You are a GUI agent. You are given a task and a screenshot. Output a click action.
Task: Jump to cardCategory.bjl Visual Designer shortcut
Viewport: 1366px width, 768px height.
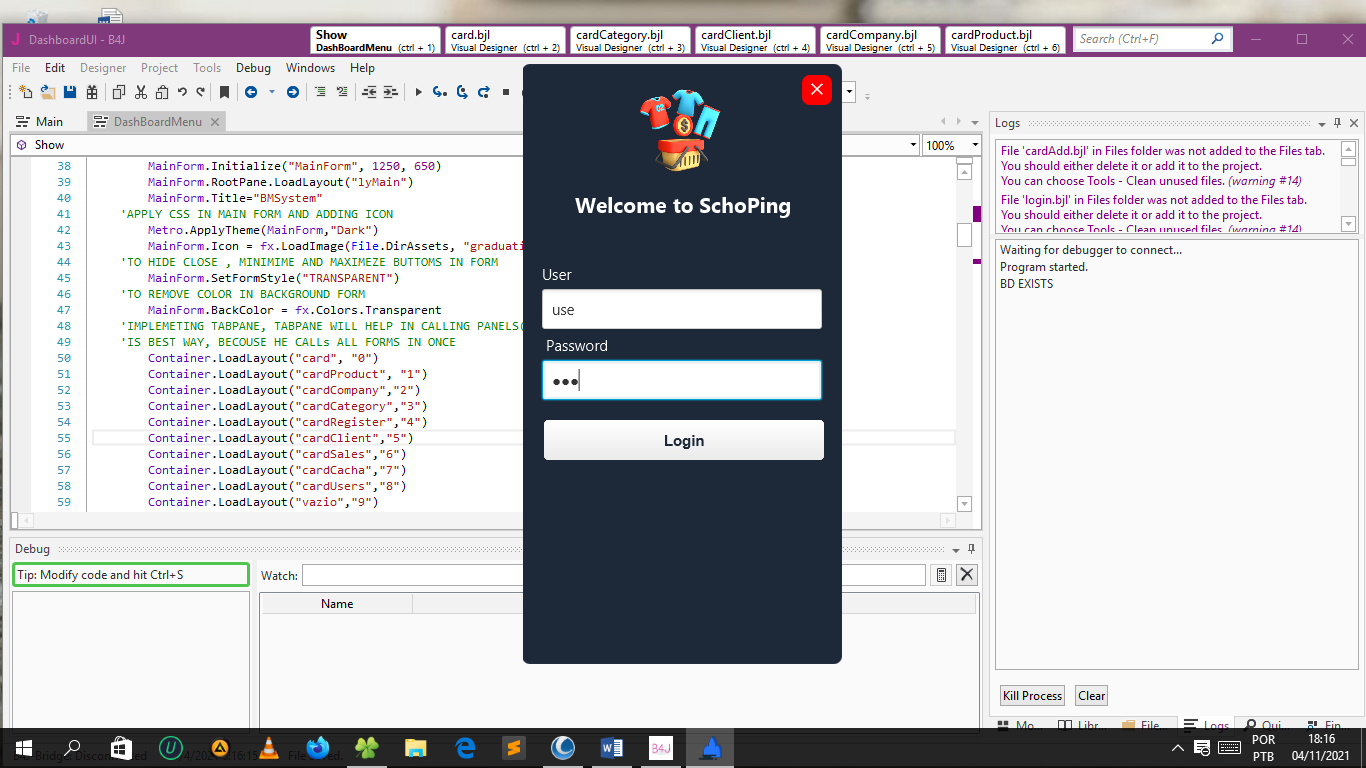[x=630, y=40]
